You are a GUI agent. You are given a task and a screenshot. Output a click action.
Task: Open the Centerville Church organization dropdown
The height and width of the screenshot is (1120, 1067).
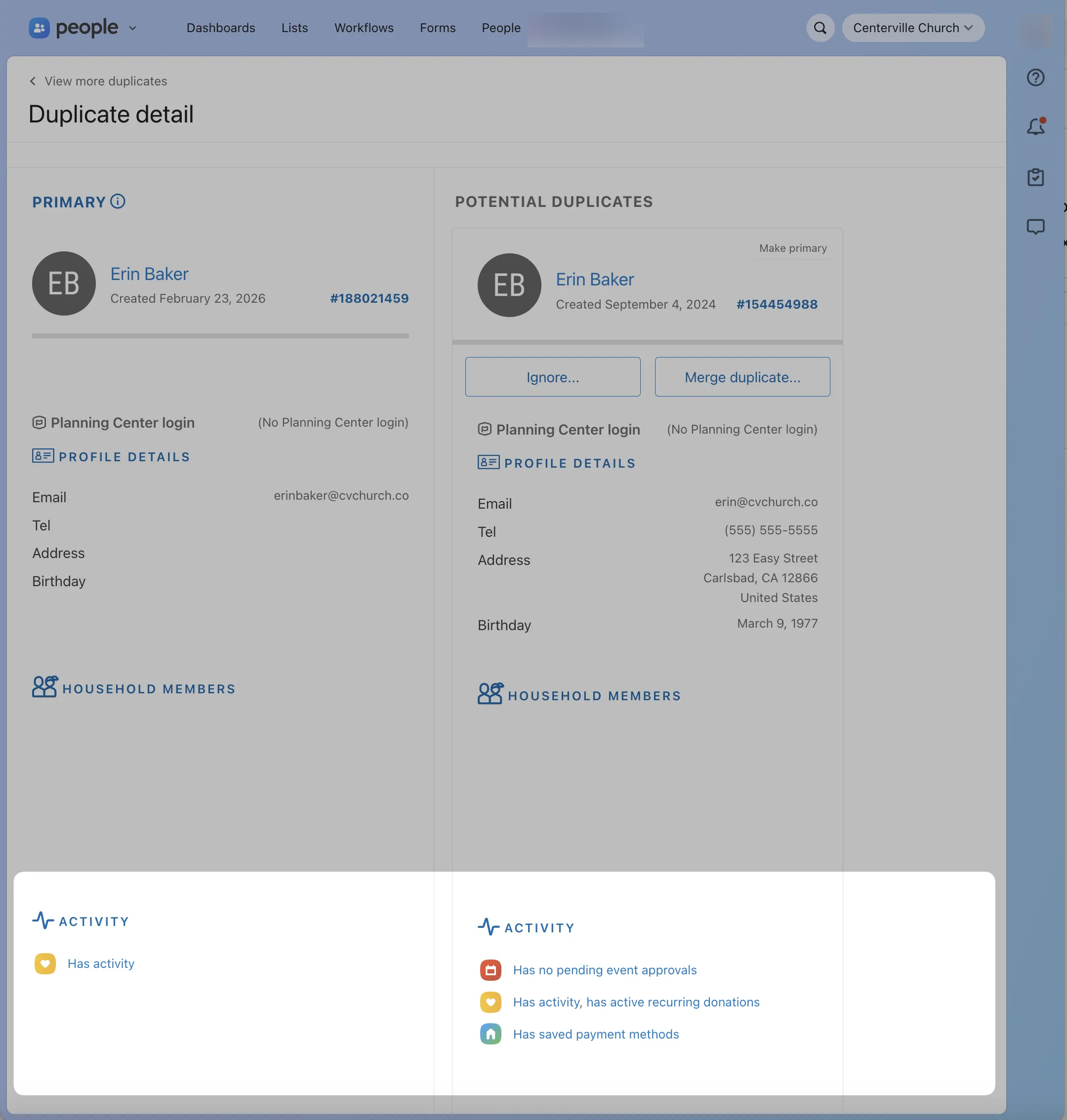pos(912,27)
